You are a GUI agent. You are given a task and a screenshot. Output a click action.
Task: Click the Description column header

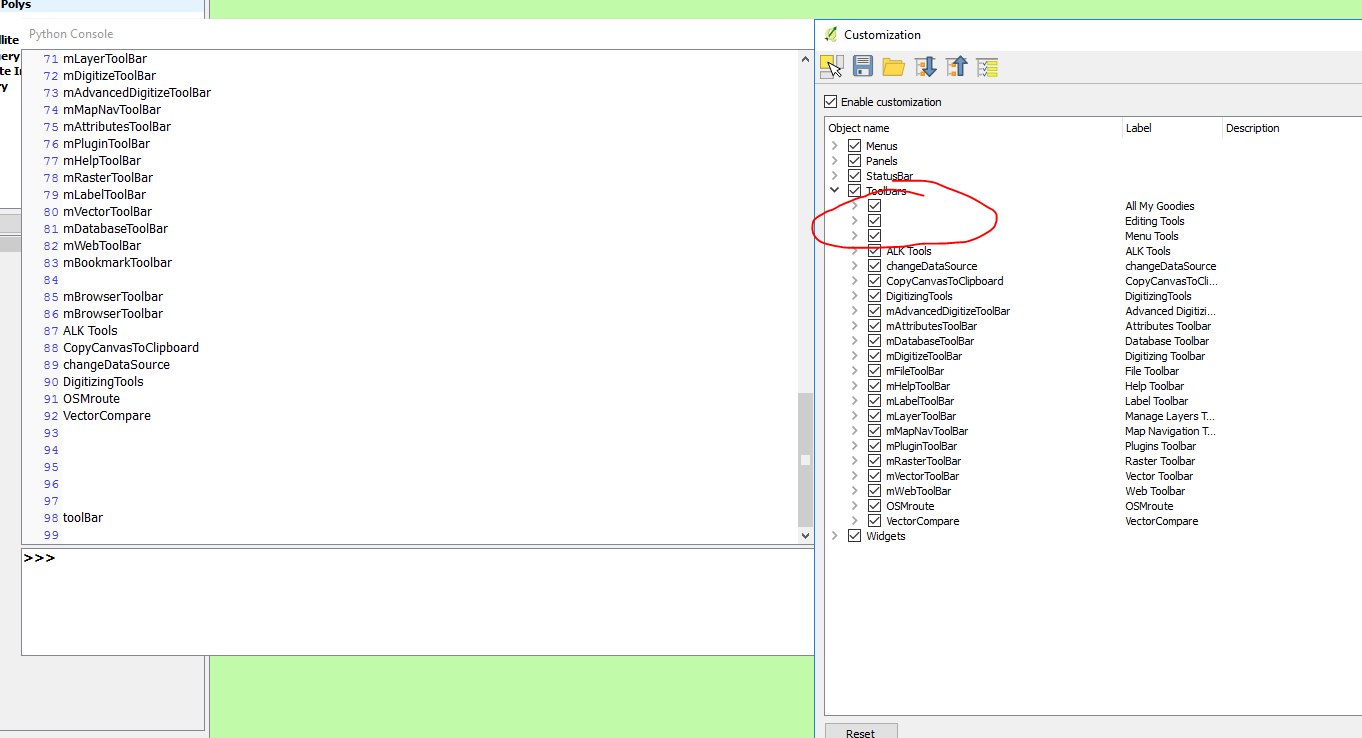(1292, 128)
